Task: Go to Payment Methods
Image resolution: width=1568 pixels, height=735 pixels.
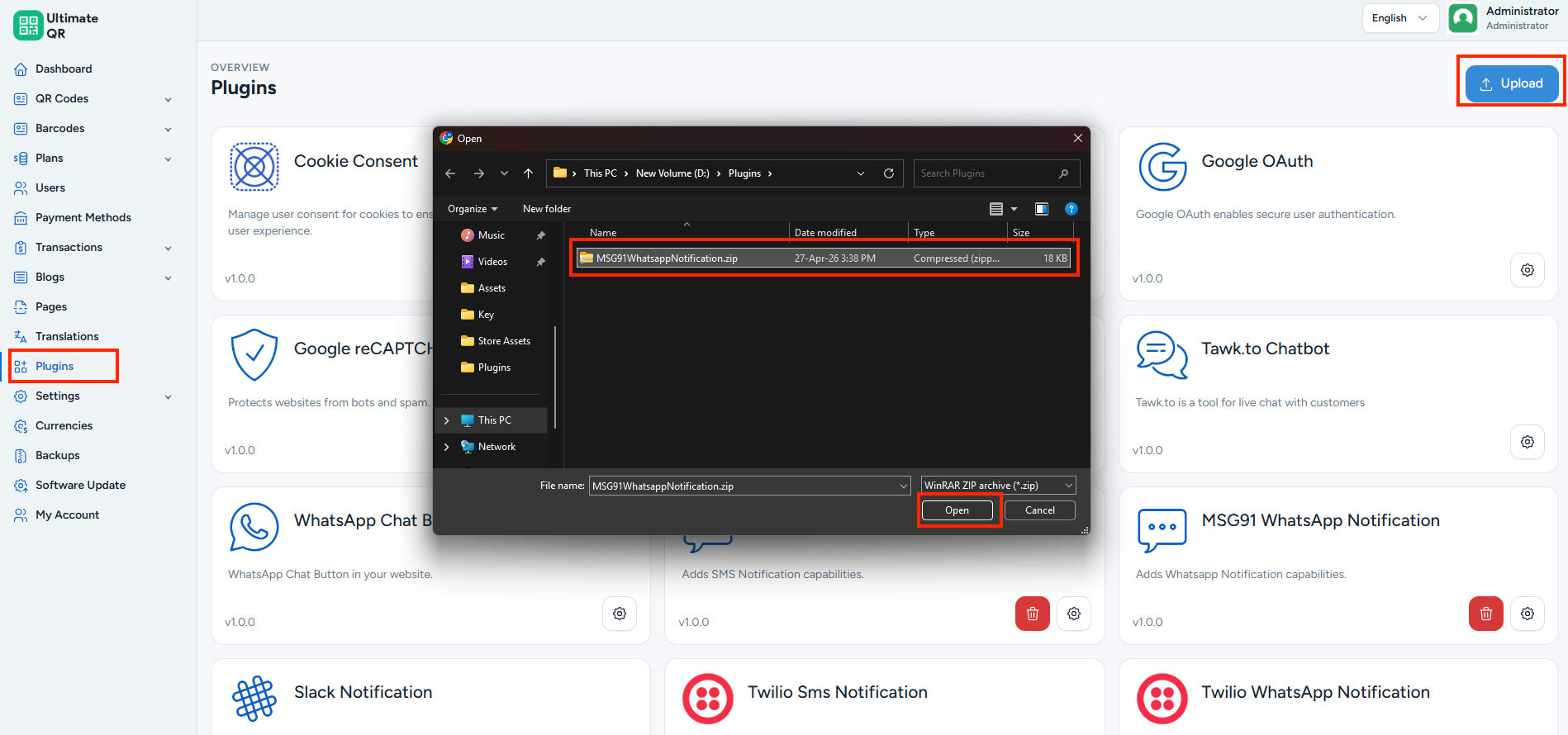Action: pos(83,217)
